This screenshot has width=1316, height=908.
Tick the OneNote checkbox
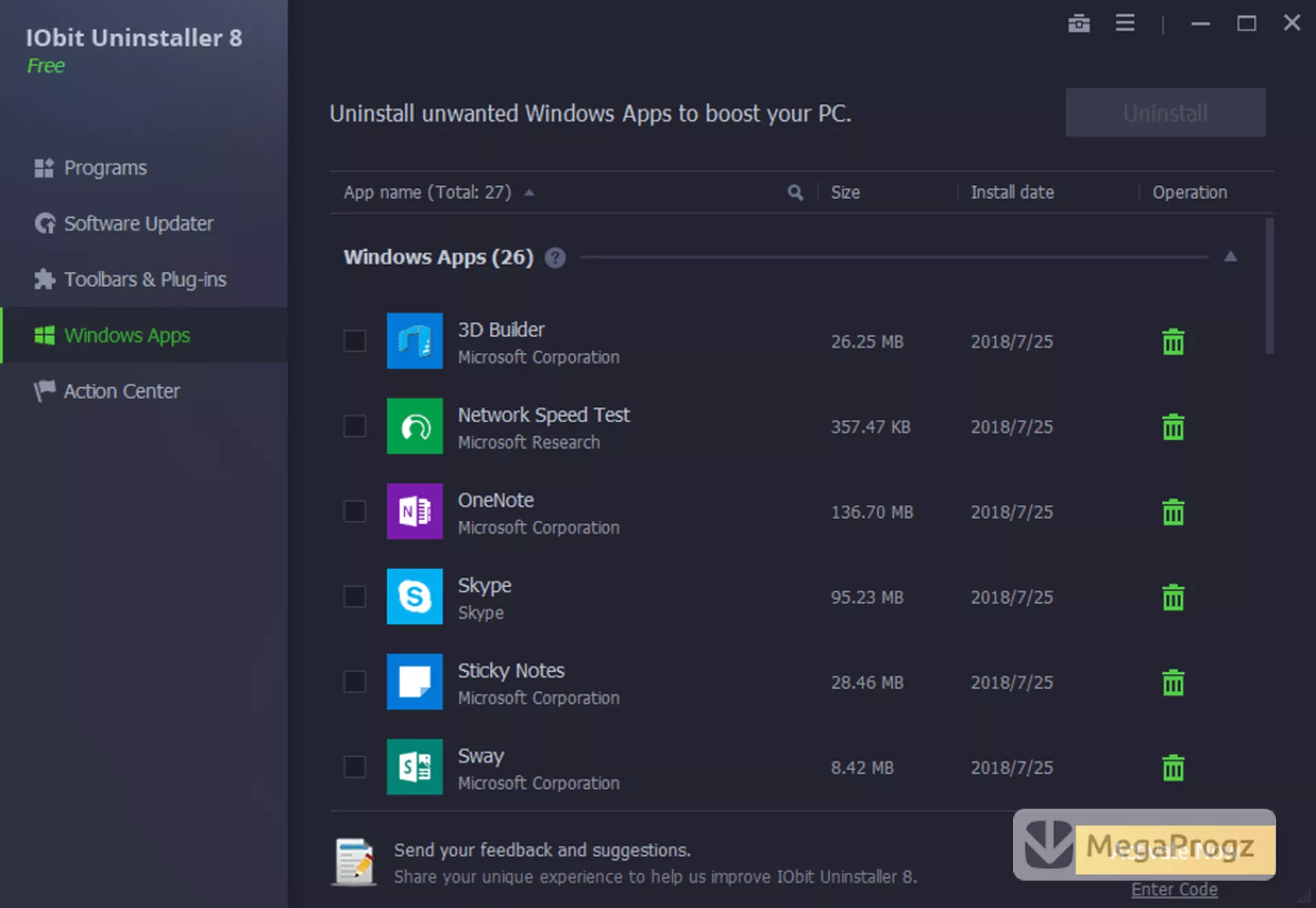(354, 511)
